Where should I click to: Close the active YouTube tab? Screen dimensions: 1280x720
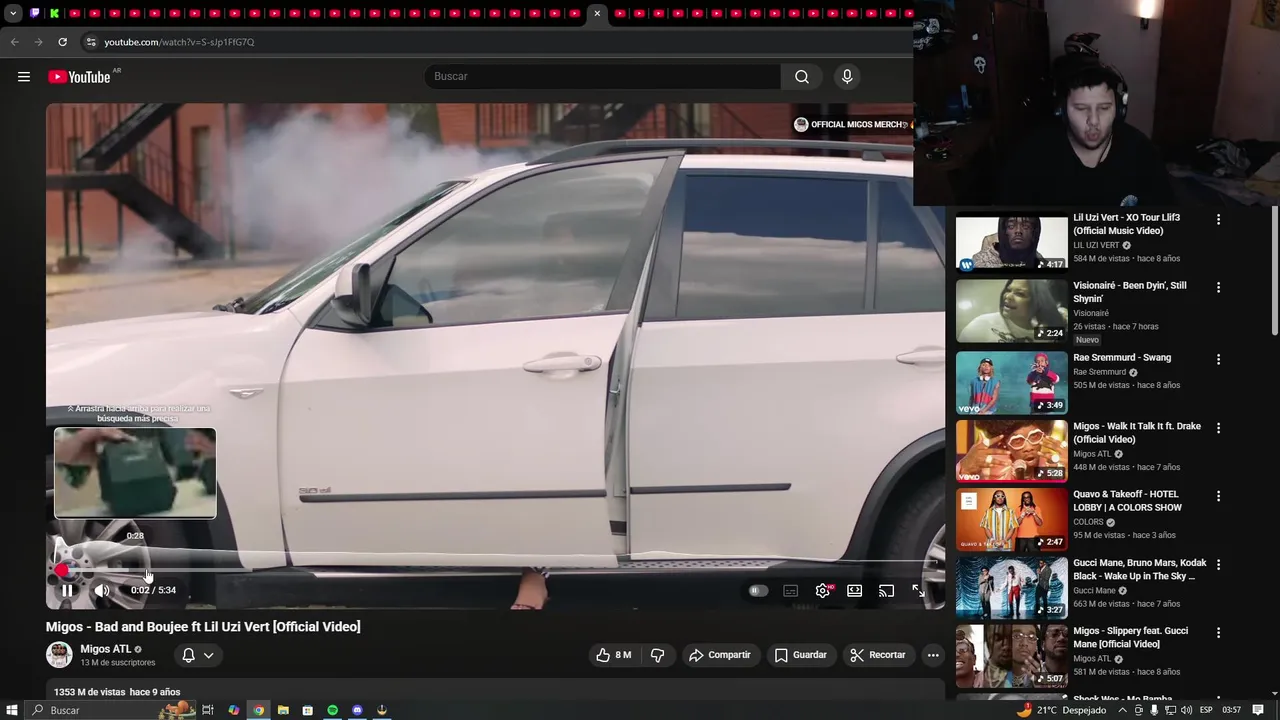pyautogui.click(x=597, y=13)
